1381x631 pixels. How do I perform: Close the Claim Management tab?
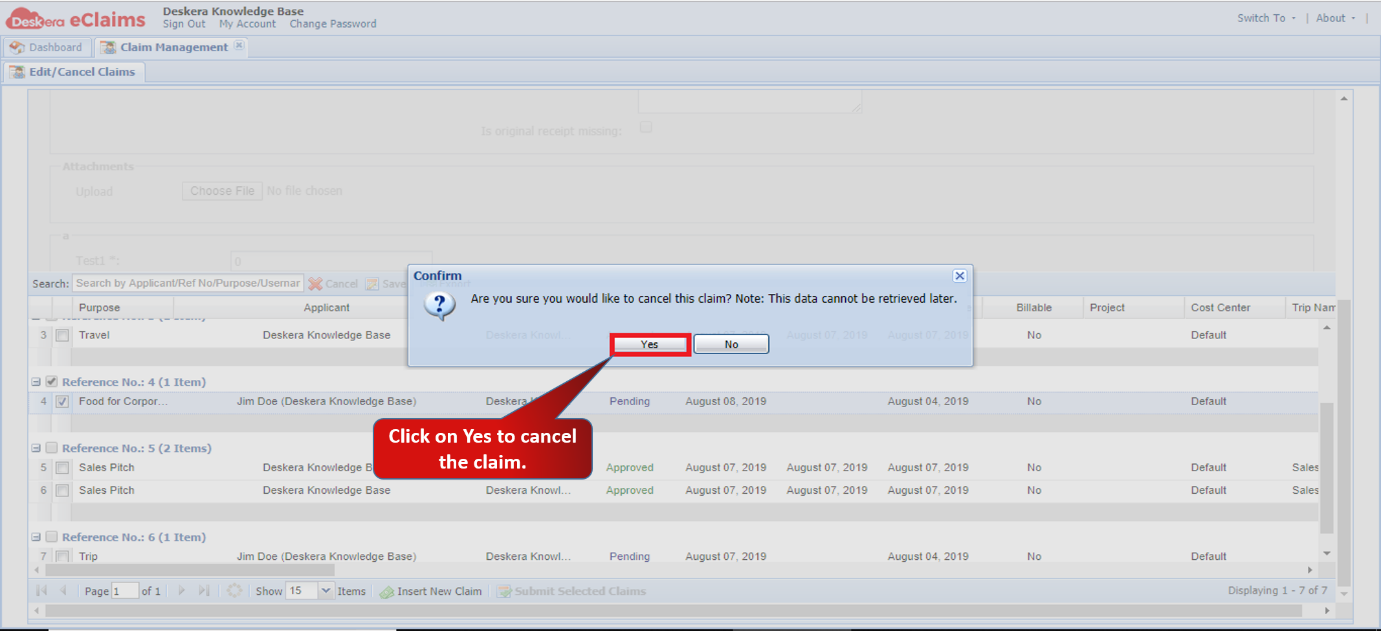click(x=239, y=46)
